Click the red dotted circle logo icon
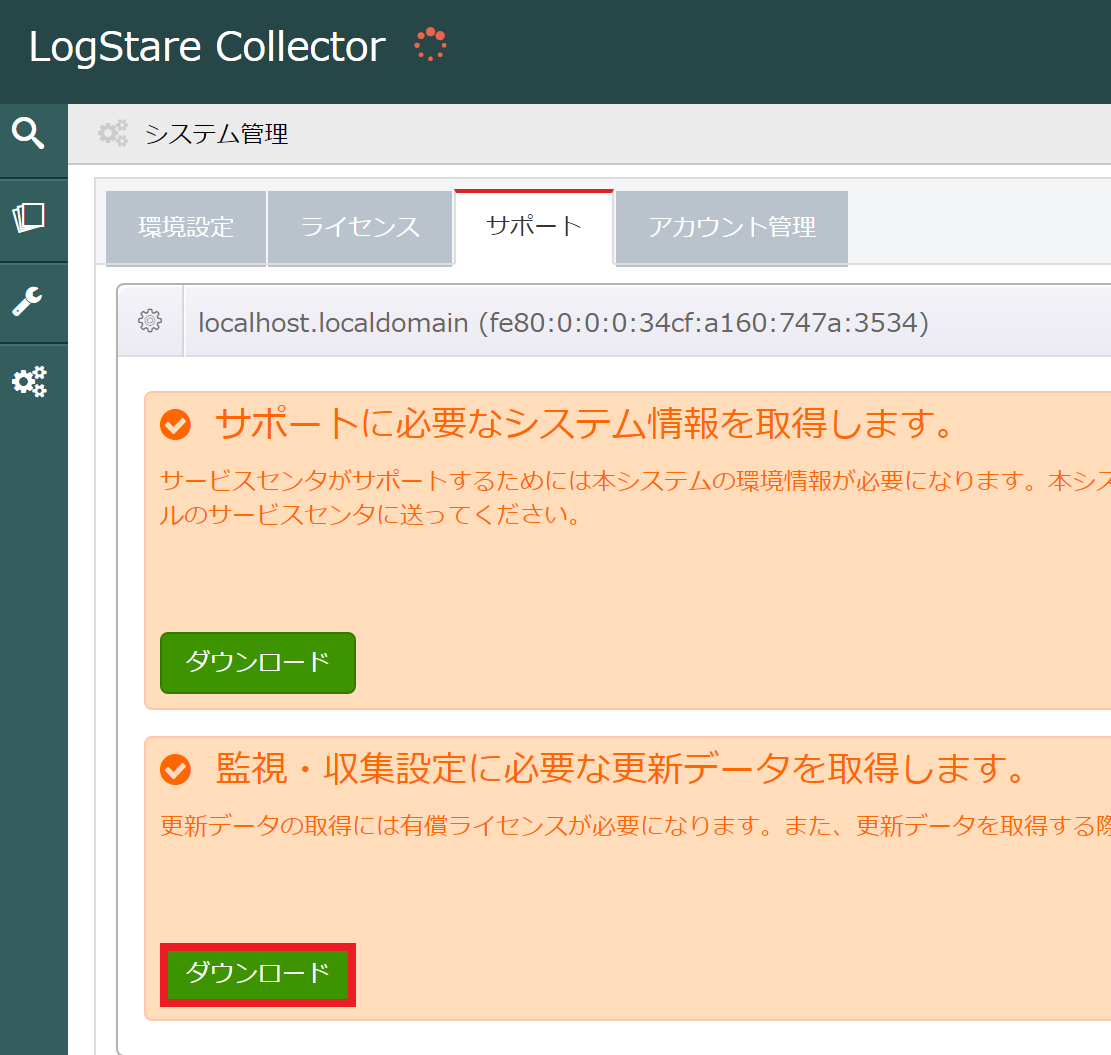 [430, 45]
